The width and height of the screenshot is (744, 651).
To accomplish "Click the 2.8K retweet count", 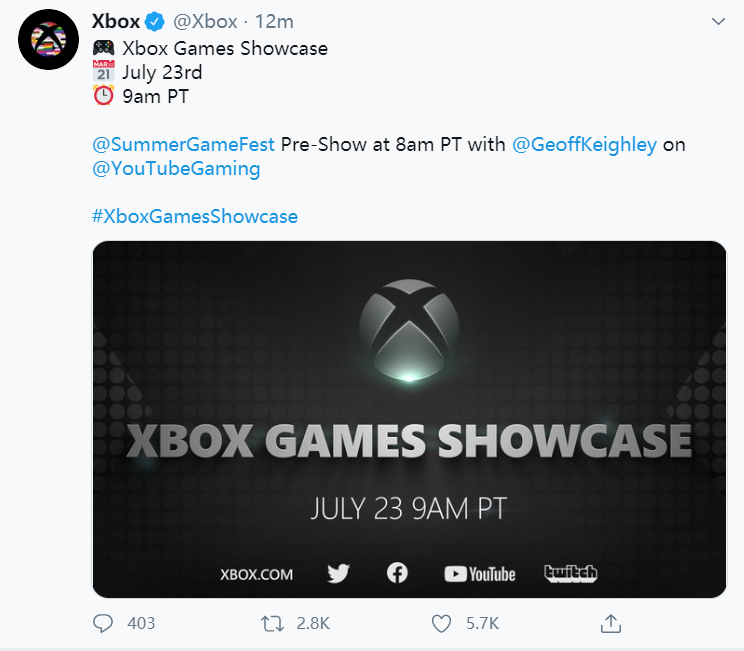I will [313, 623].
